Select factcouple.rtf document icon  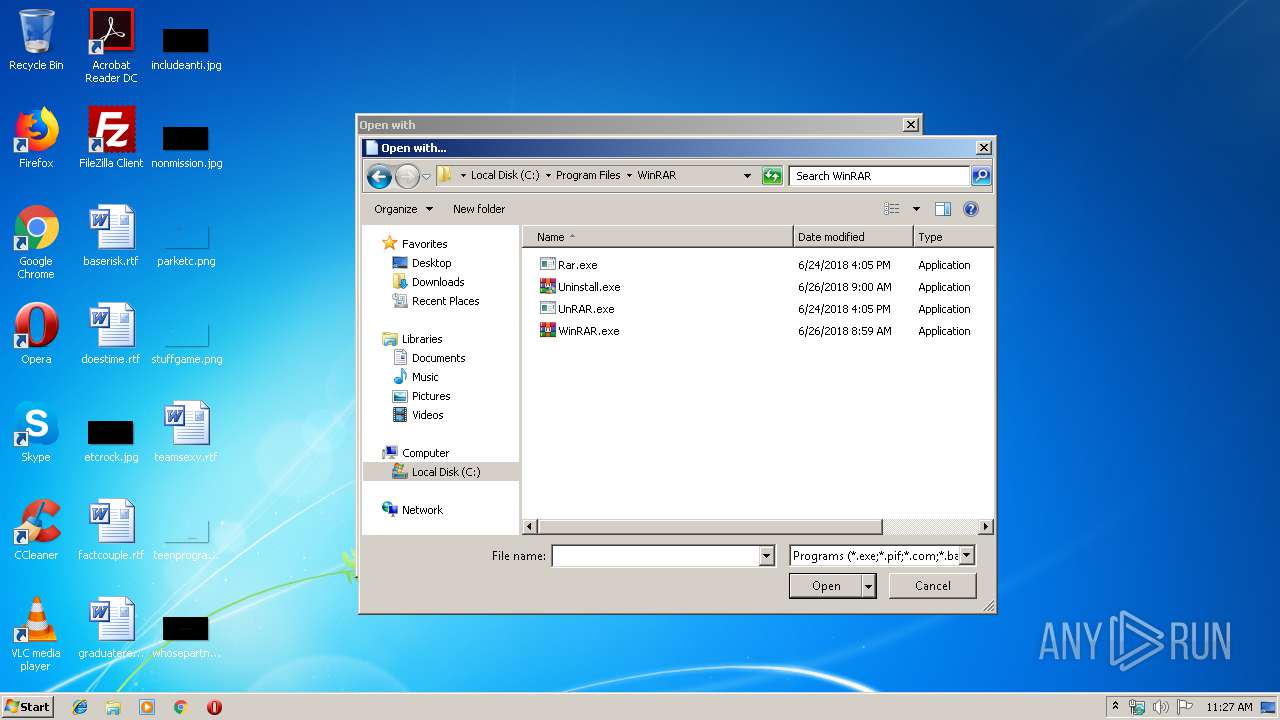(111, 530)
